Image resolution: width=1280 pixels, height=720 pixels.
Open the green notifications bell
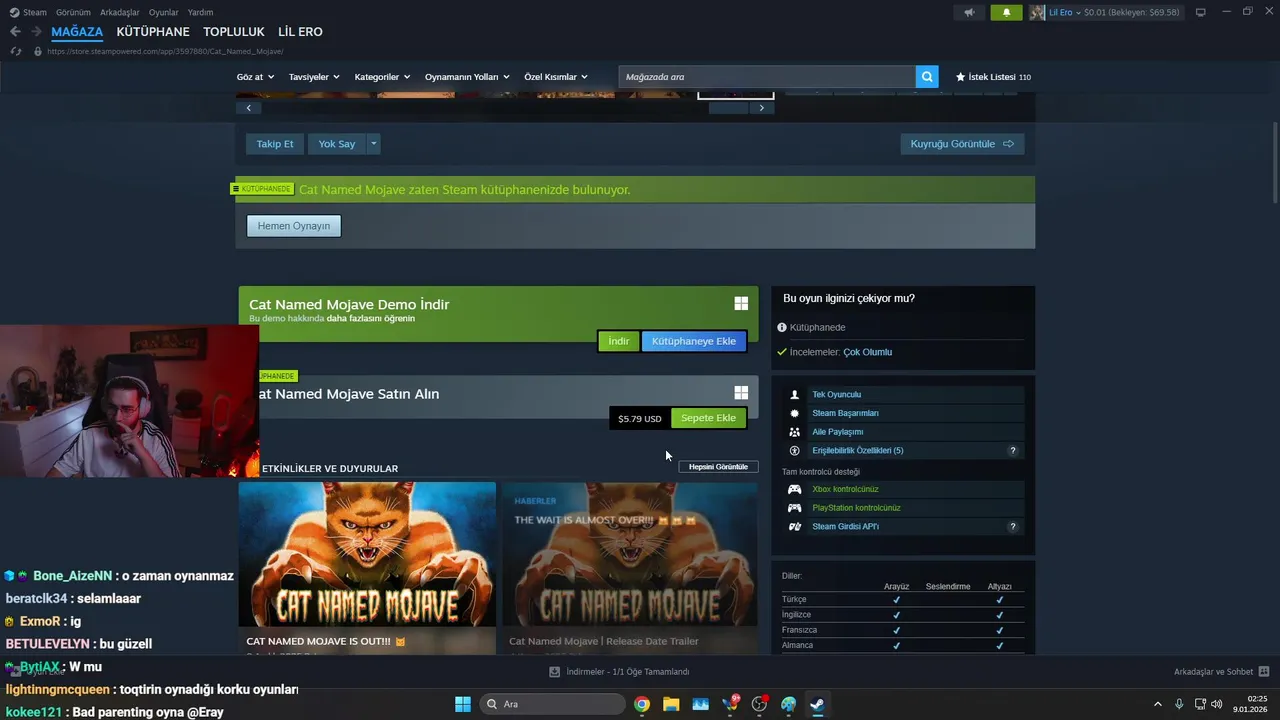click(x=1006, y=12)
